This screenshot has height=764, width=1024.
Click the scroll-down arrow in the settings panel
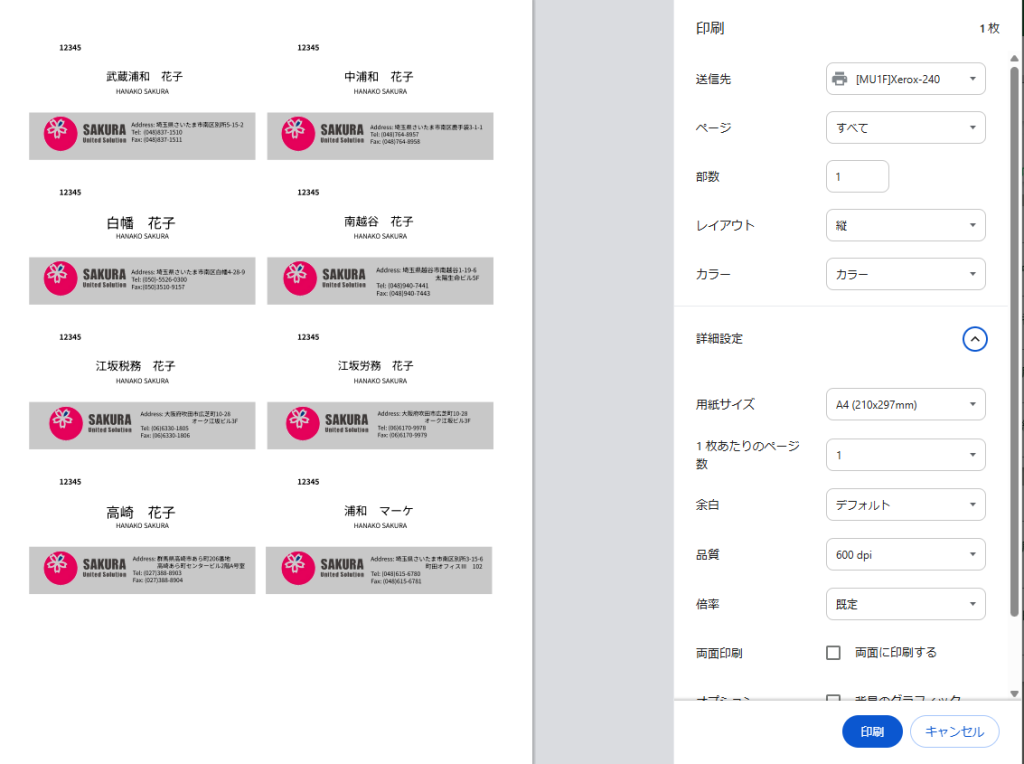tap(1015, 693)
